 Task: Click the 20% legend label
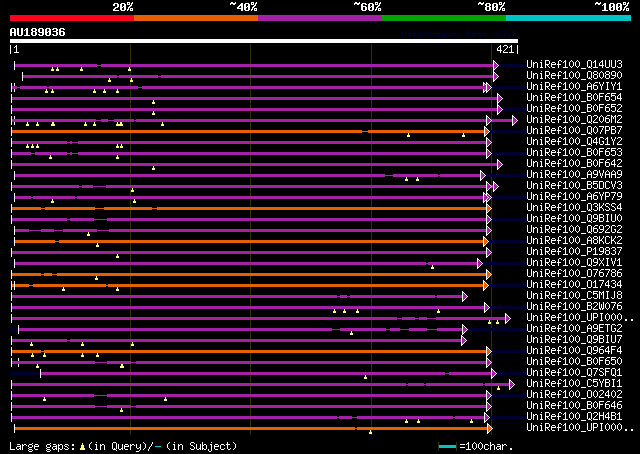[x=123, y=7]
